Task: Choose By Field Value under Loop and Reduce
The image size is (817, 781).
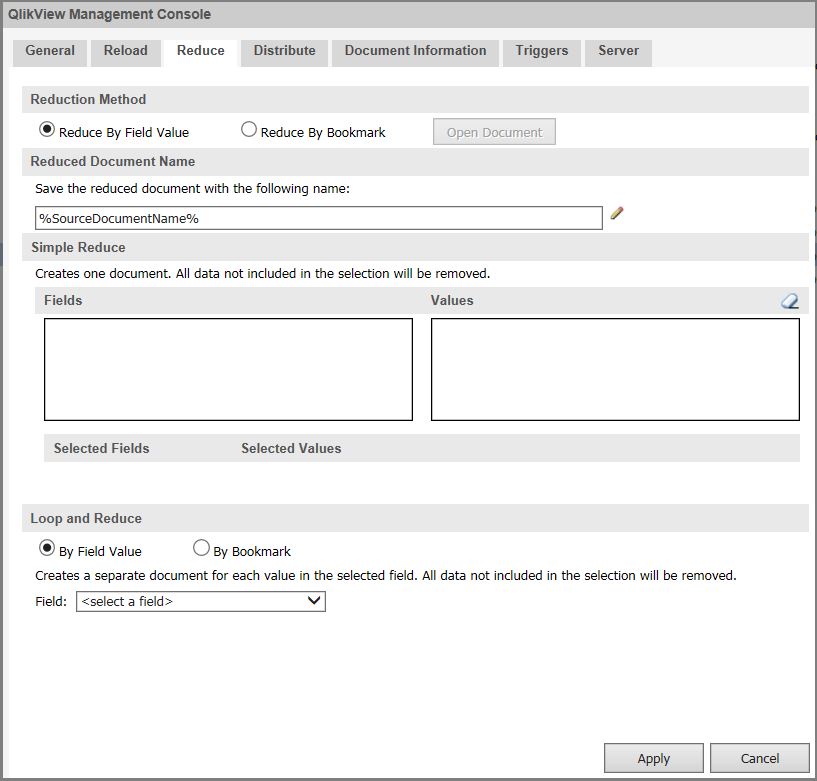Action: 47,548
